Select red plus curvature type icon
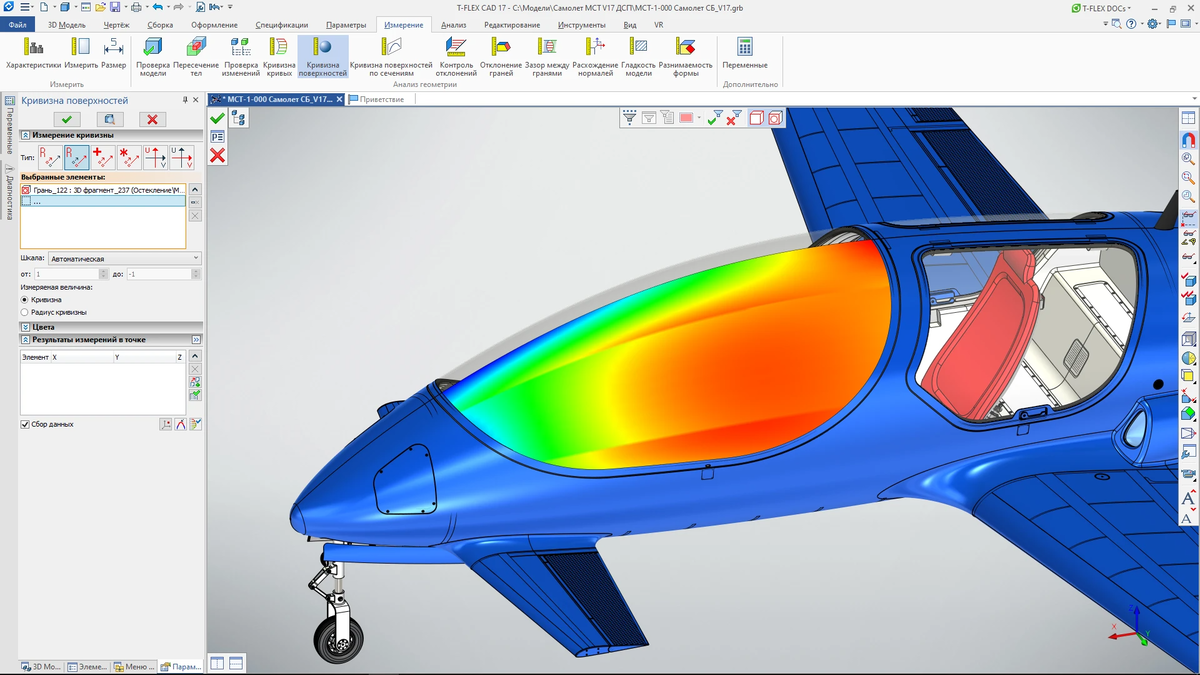This screenshot has height=675, width=1200. (x=103, y=157)
